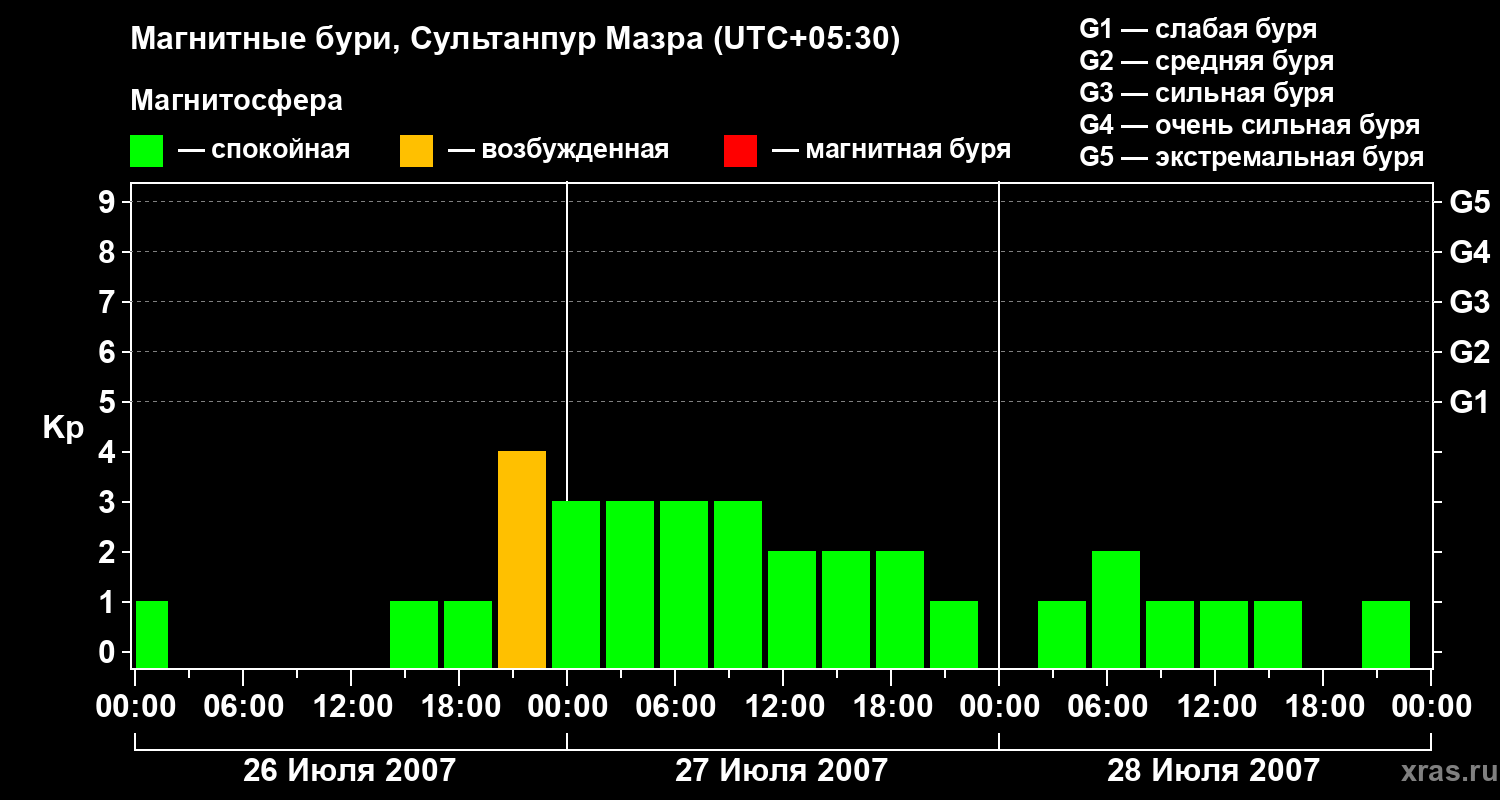Click the only Kp 1 bar on 27 Июля
1500x800 pixels.
[954, 635]
